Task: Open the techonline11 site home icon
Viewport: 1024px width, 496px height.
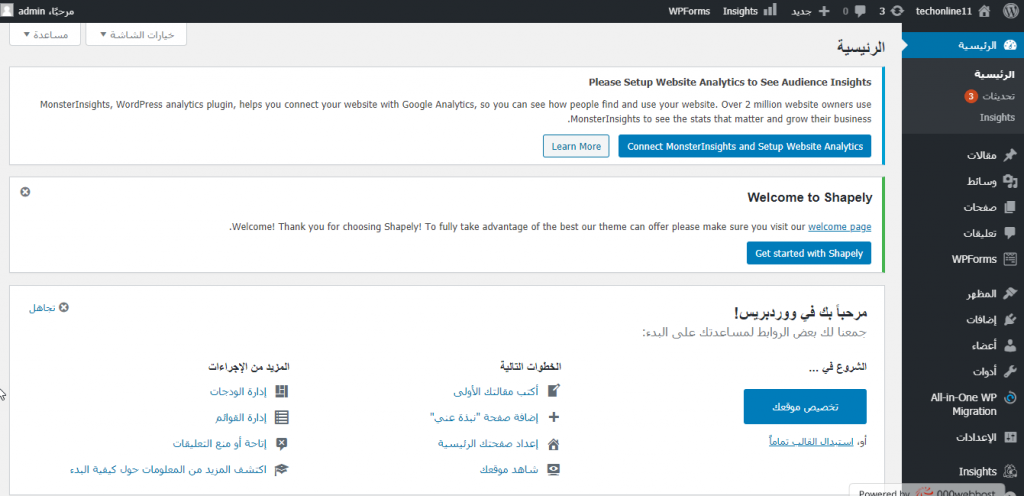Action: point(985,10)
